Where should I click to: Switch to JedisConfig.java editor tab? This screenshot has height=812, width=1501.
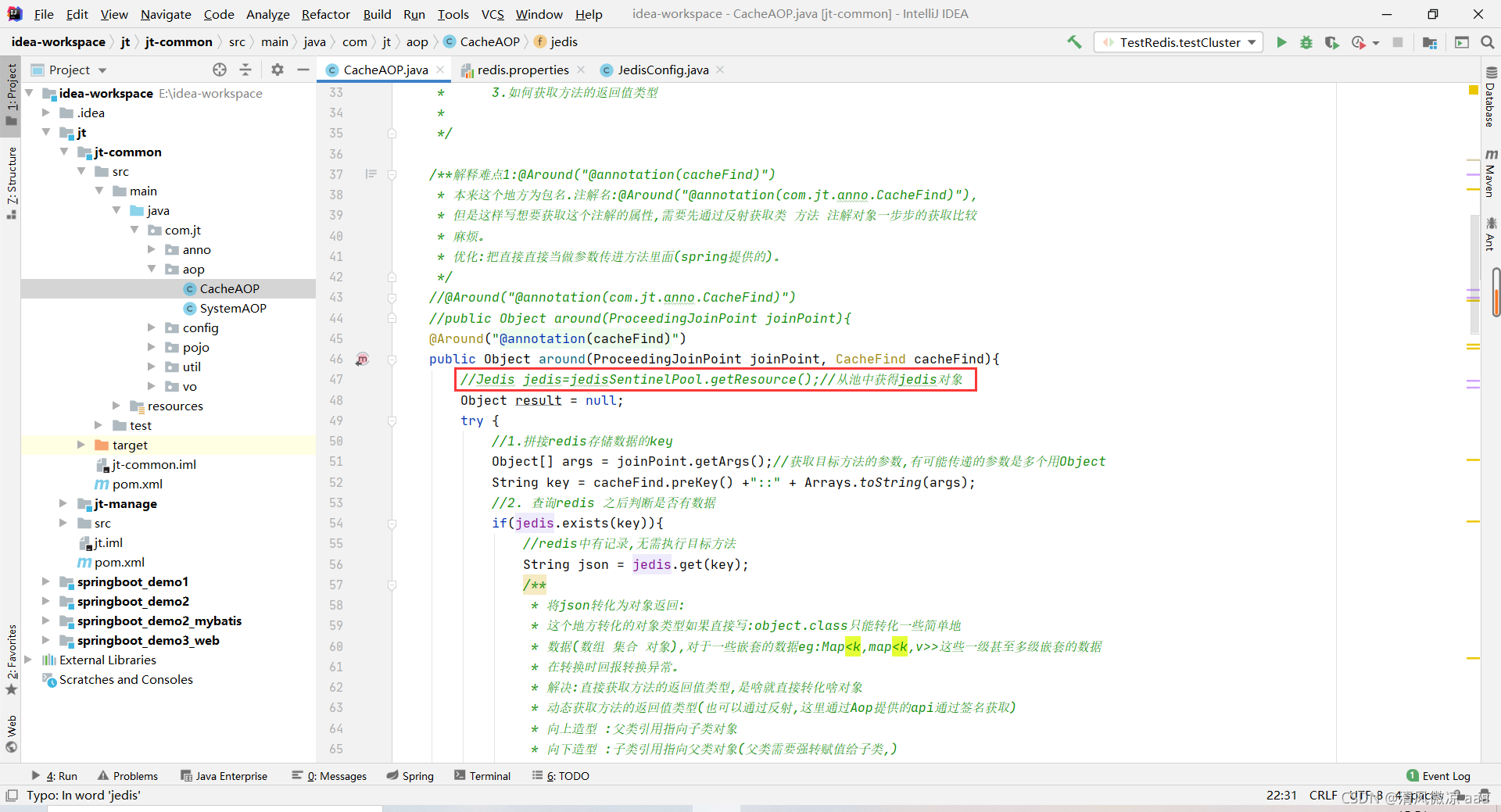tap(662, 70)
